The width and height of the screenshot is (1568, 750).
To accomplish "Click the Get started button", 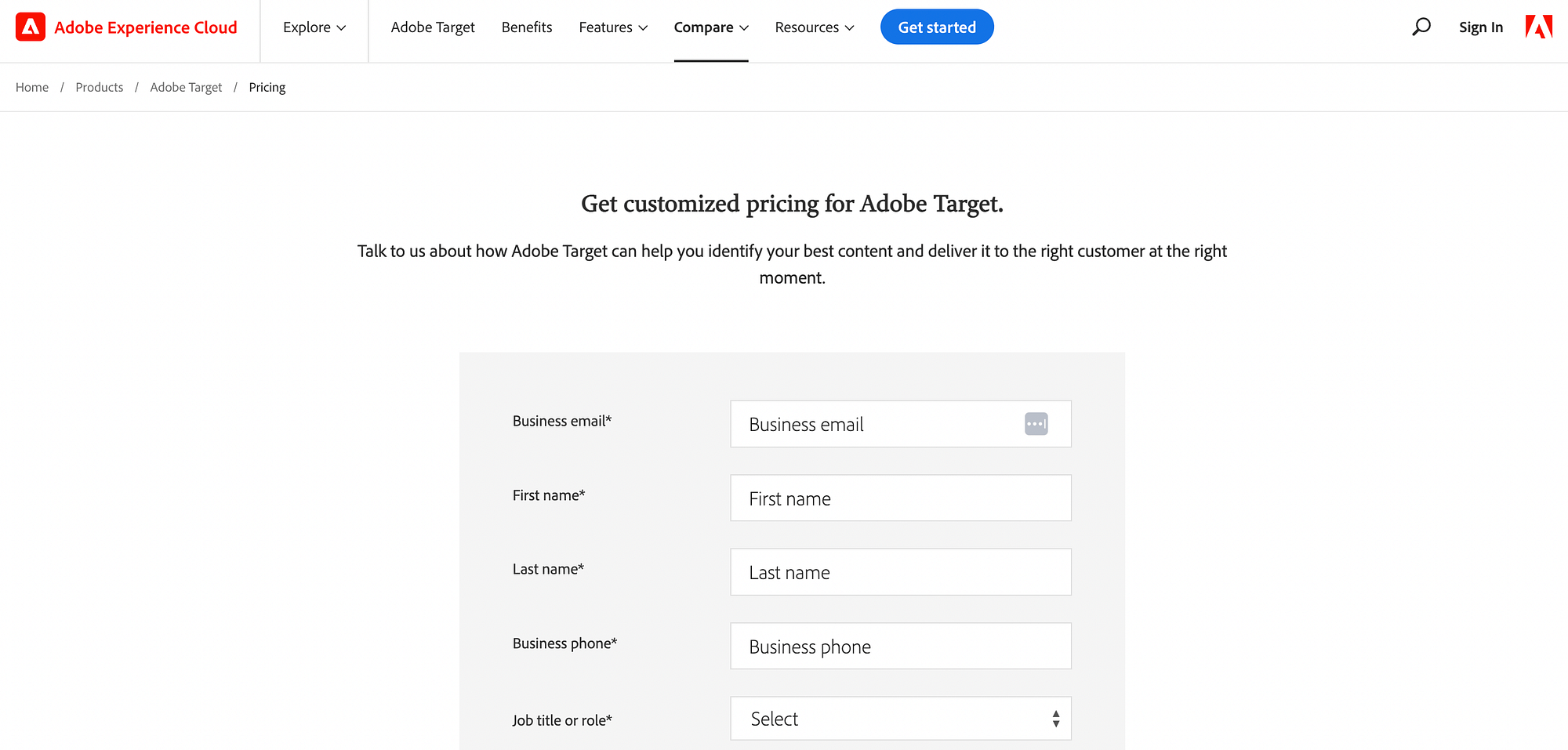I will [x=937, y=27].
